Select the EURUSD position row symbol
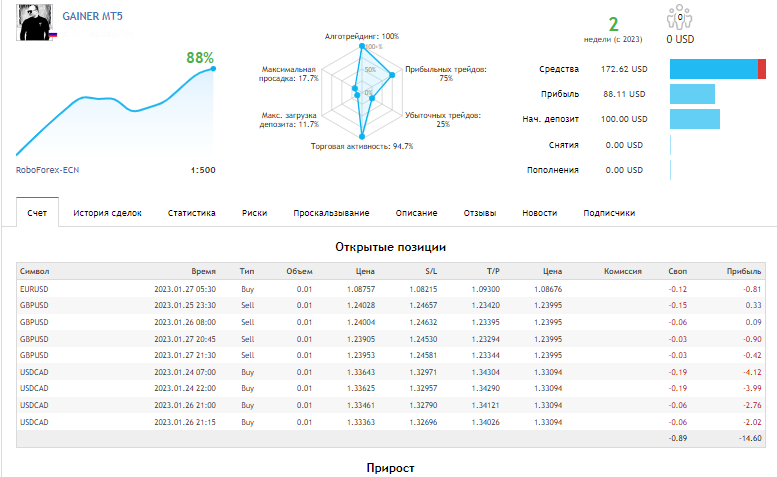This screenshot has width=777, height=477. 34,289
